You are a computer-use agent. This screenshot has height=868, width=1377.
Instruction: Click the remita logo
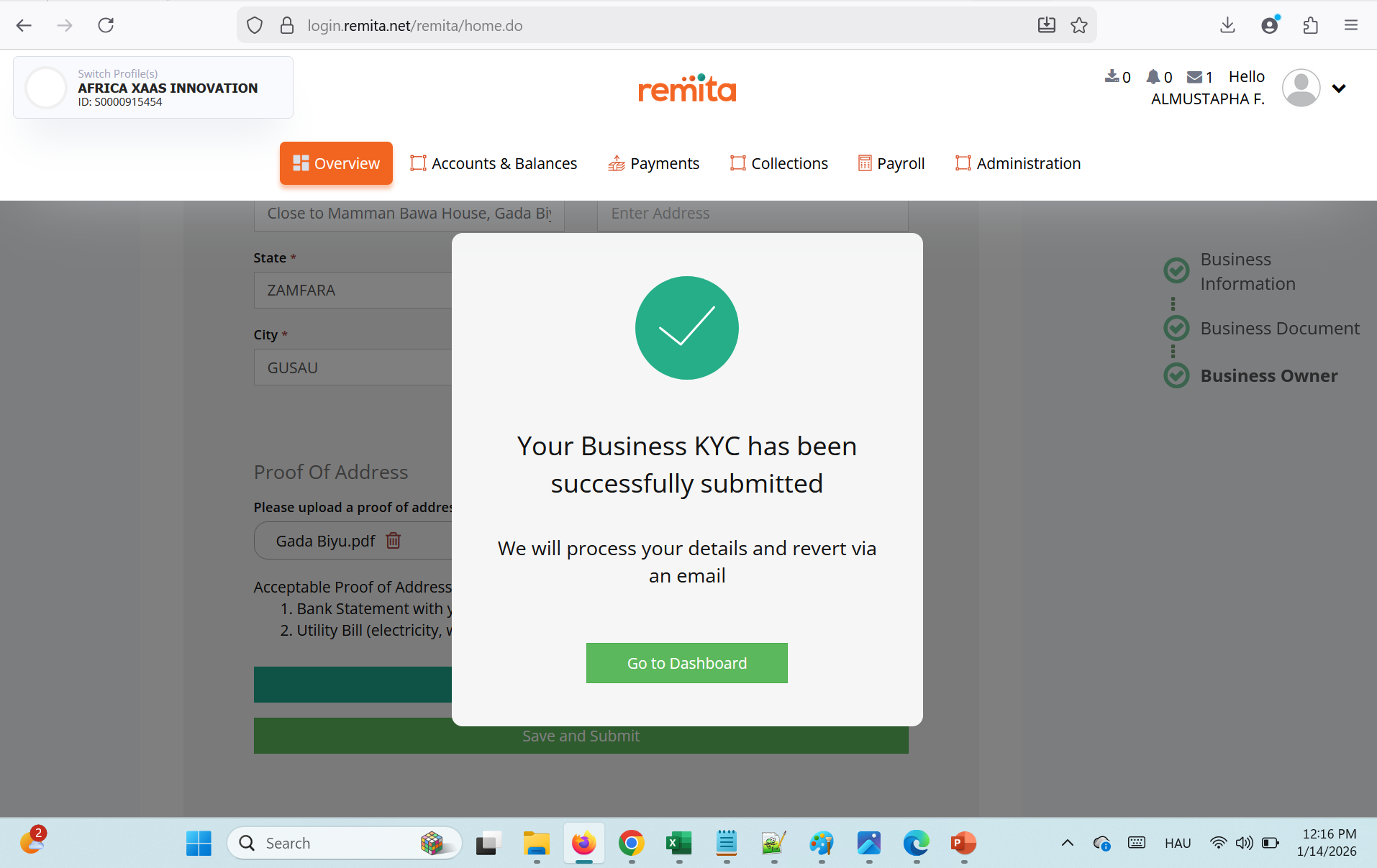pos(687,89)
